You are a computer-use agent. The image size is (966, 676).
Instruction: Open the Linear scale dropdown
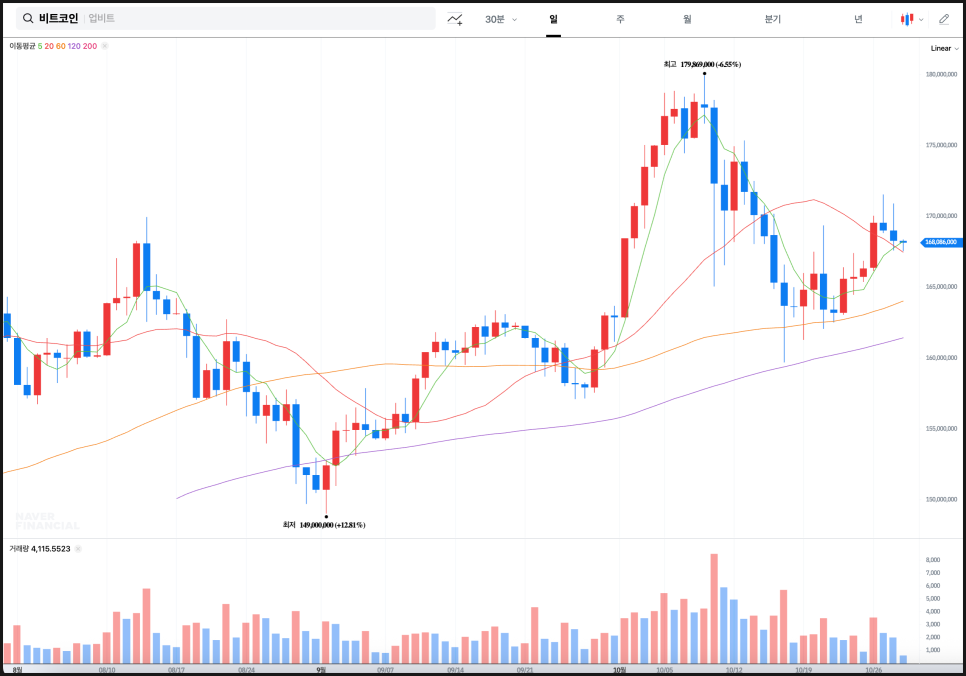(944, 48)
